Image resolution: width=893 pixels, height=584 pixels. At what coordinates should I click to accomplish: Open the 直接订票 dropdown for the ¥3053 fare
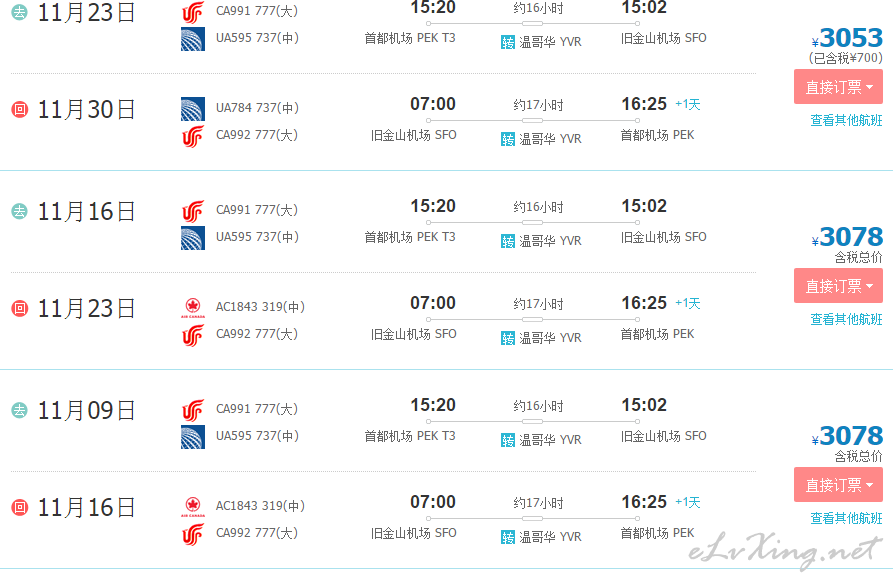pyautogui.click(x=838, y=87)
